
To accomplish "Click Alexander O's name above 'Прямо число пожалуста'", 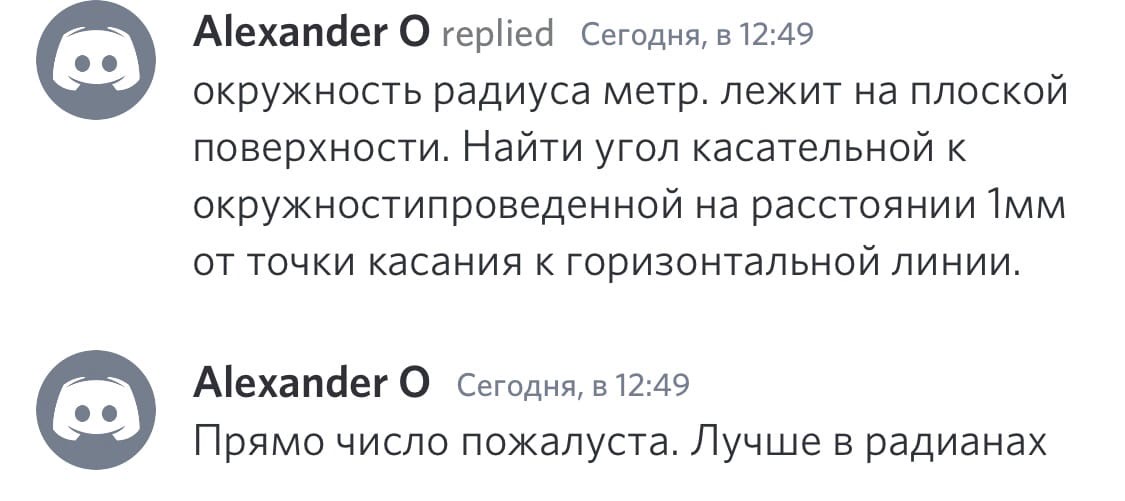I will click(312, 383).
